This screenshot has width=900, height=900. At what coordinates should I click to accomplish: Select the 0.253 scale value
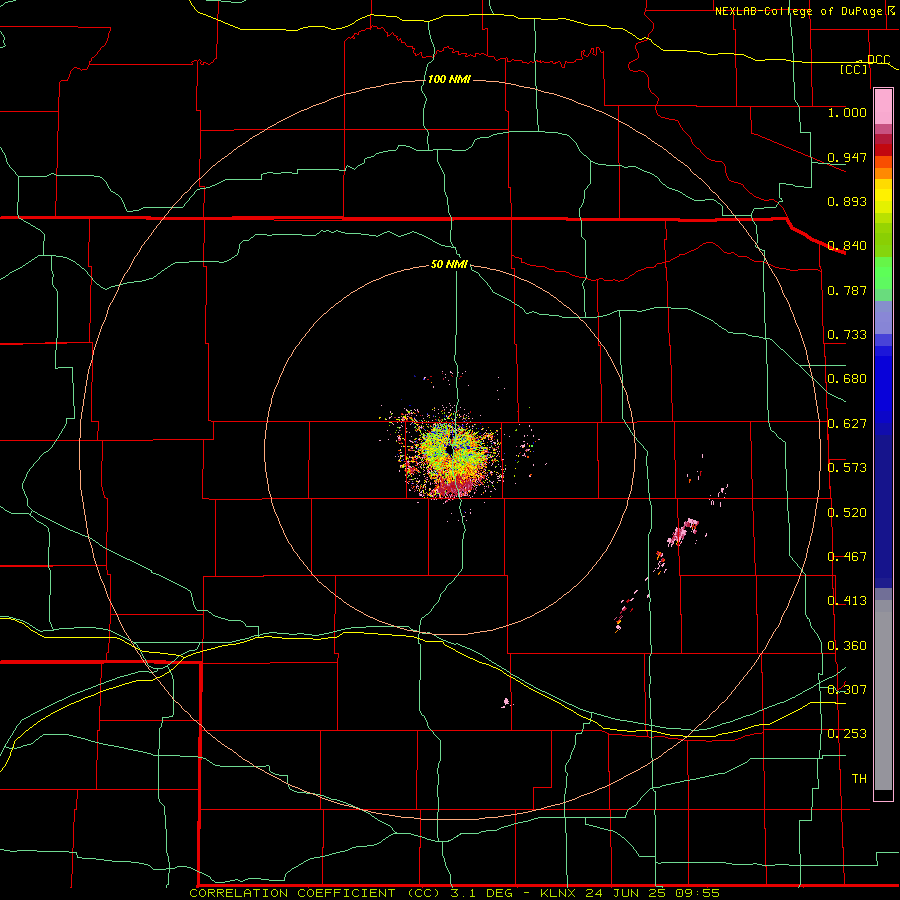pyautogui.click(x=847, y=734)
